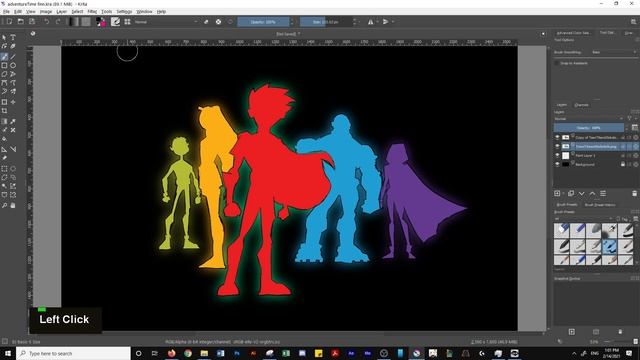Open foreground background color swatch
The height and width of the screenshot is (360, 640).
click(101, 22)
